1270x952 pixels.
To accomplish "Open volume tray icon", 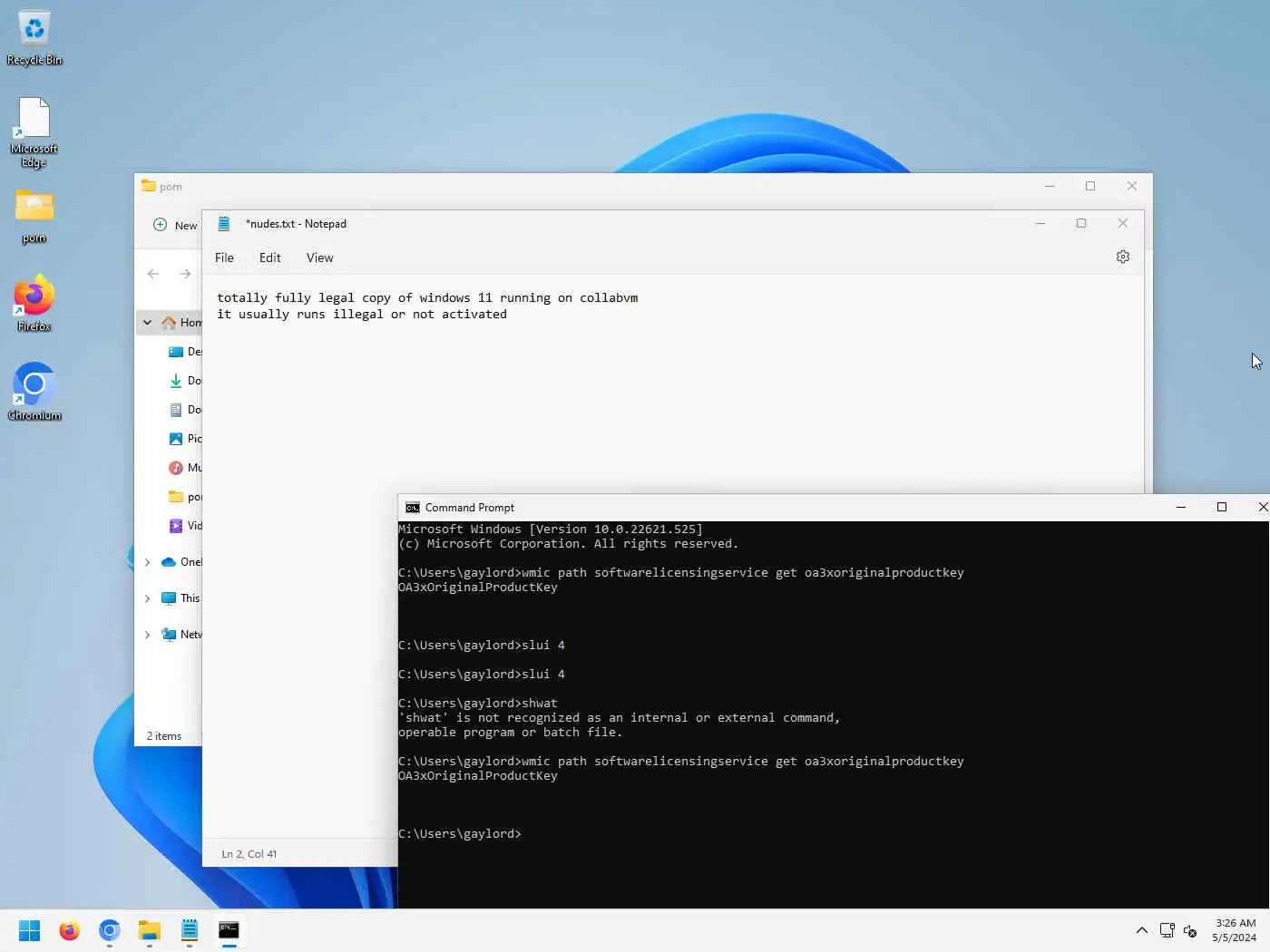I will click(1190, 931).
